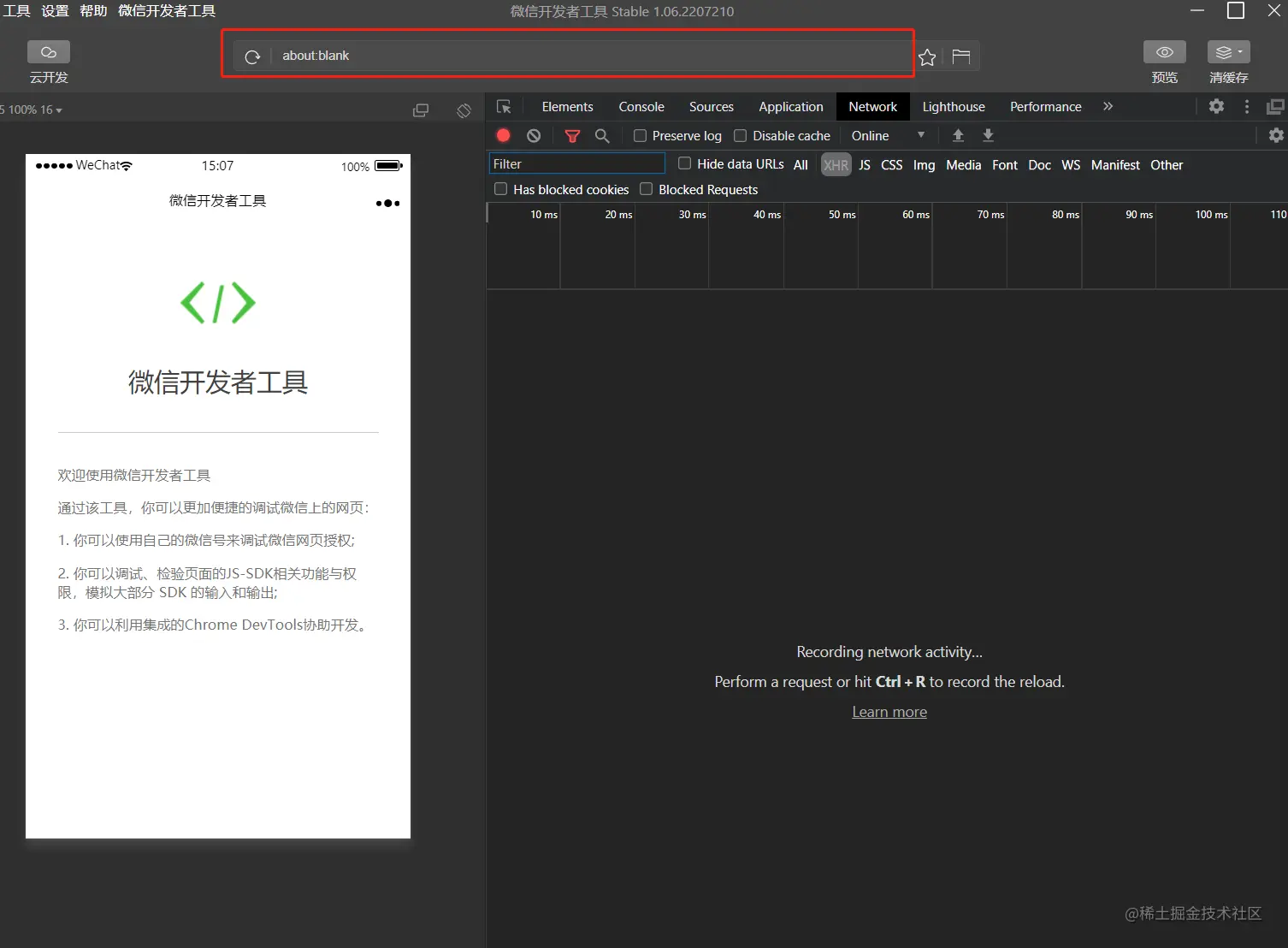Open the 微信开发者工具 menu
Viewport: 1288px width, 948px height.
pyautogui.click(x=167, y=11)
